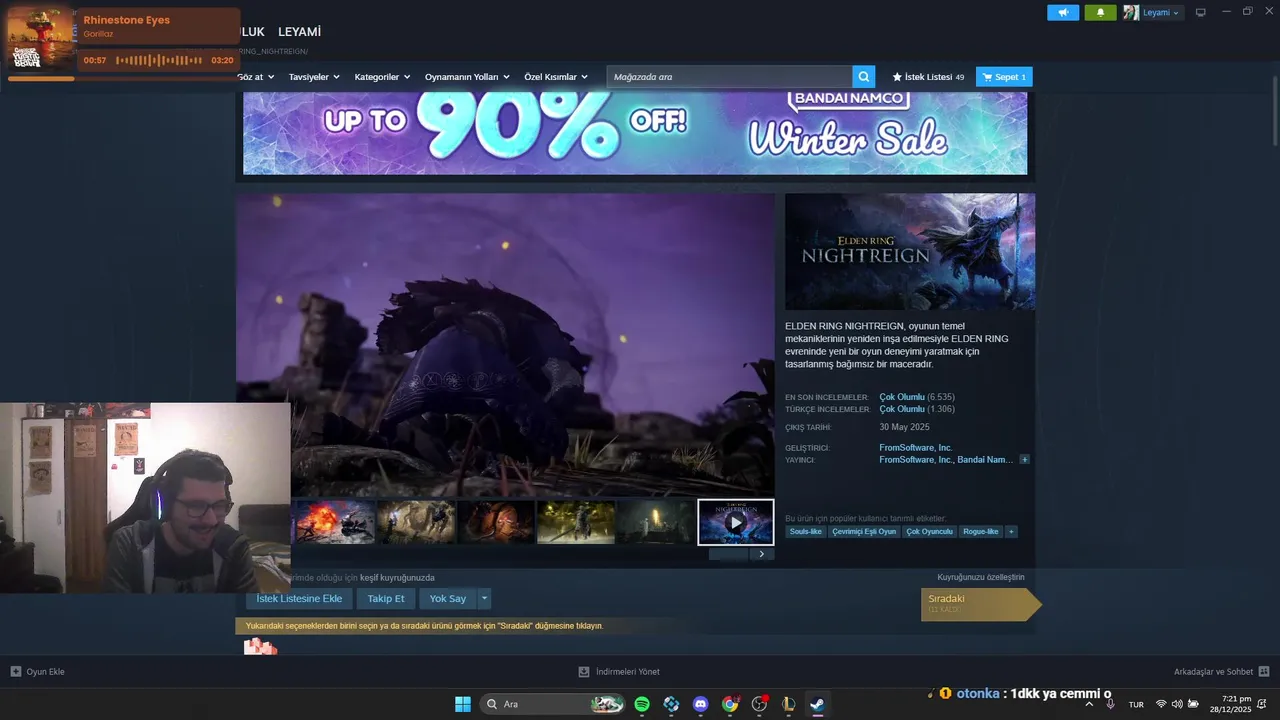Select the dark orange creature screenshot thumbnail

point(497,522)
